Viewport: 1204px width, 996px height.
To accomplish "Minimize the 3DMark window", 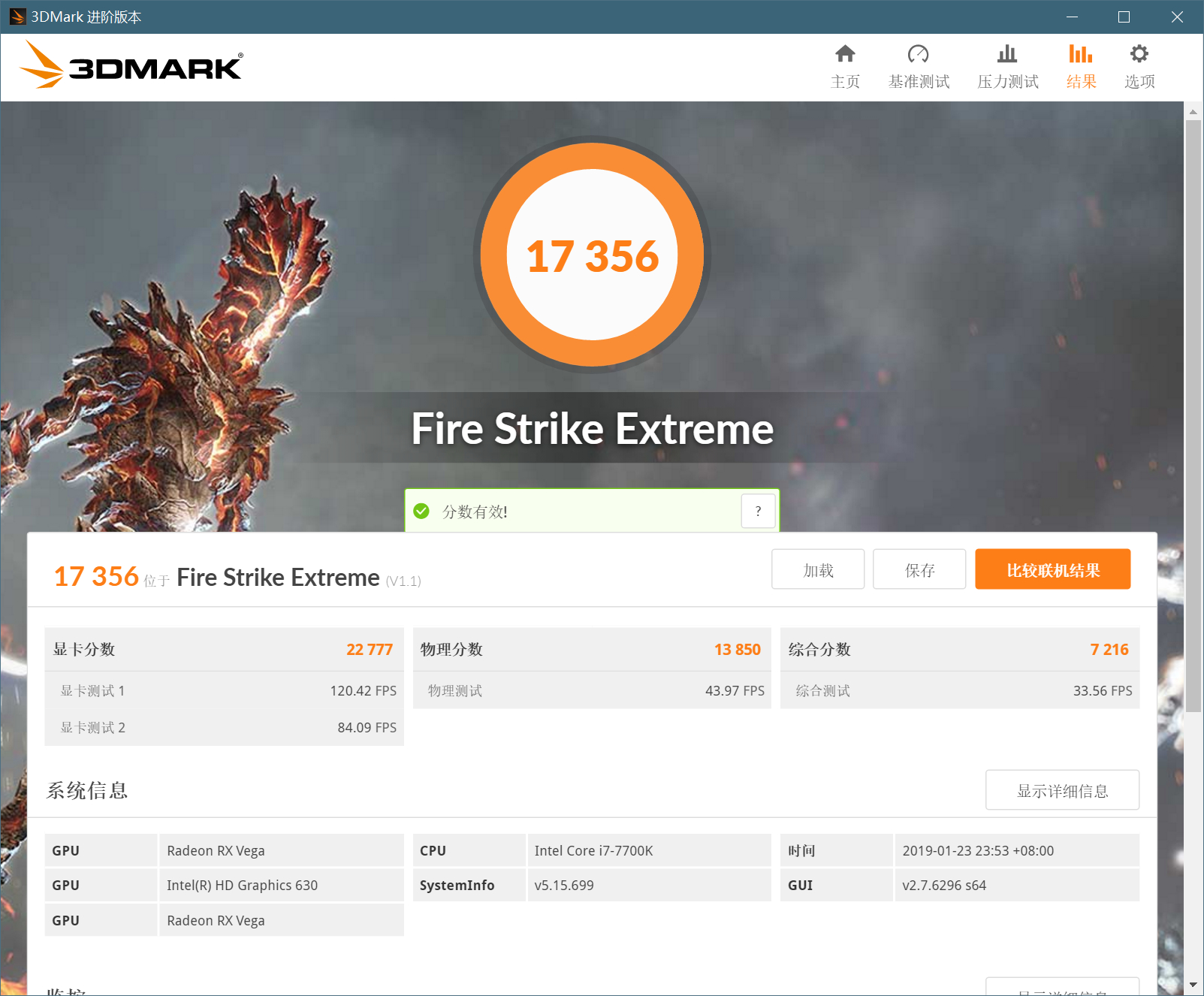I will point(1072,17).
